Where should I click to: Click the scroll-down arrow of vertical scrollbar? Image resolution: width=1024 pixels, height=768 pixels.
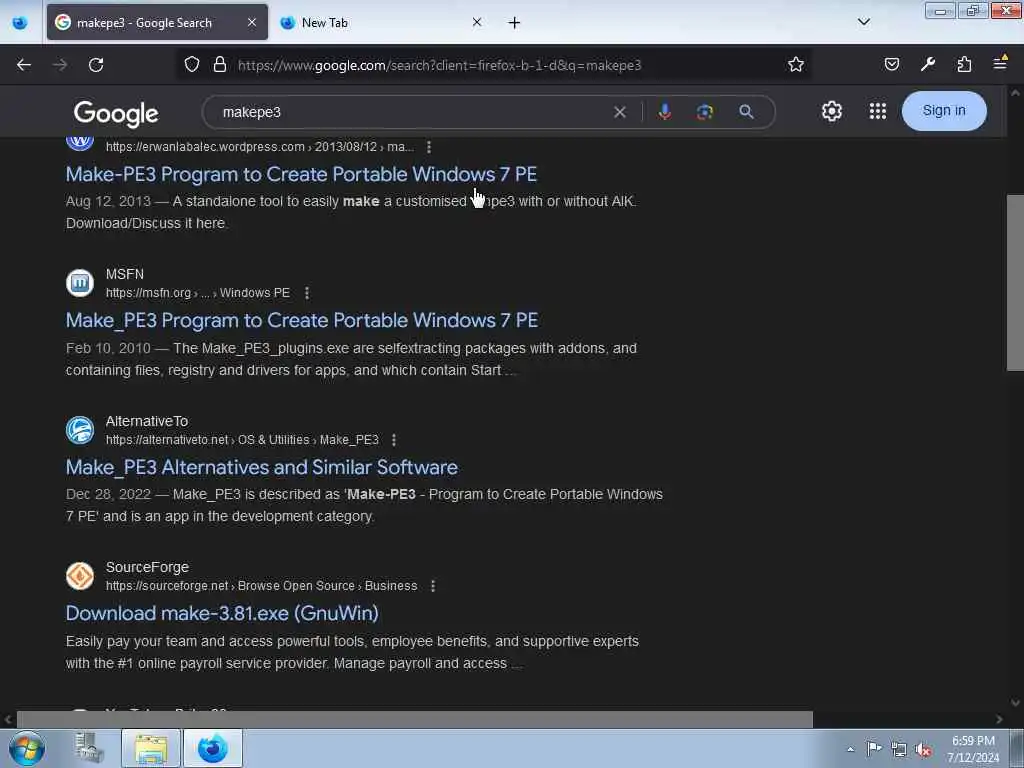1015,703
